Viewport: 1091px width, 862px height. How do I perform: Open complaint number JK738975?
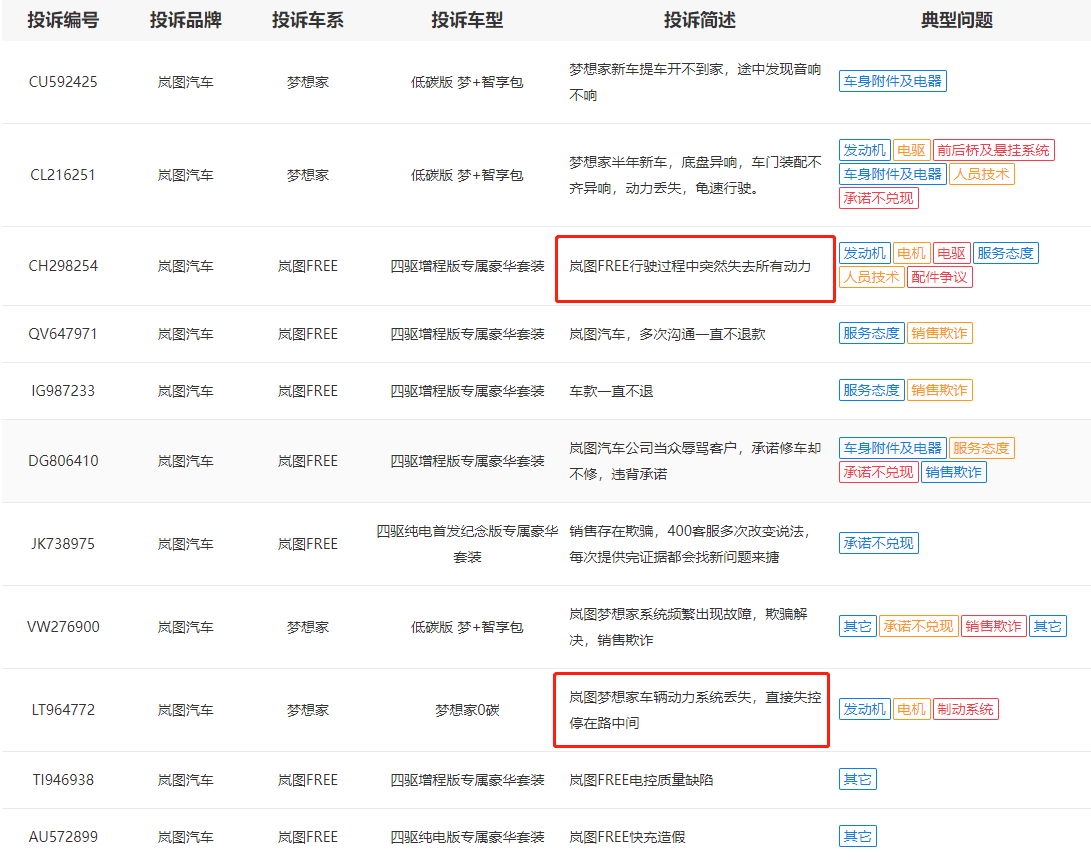63,544
